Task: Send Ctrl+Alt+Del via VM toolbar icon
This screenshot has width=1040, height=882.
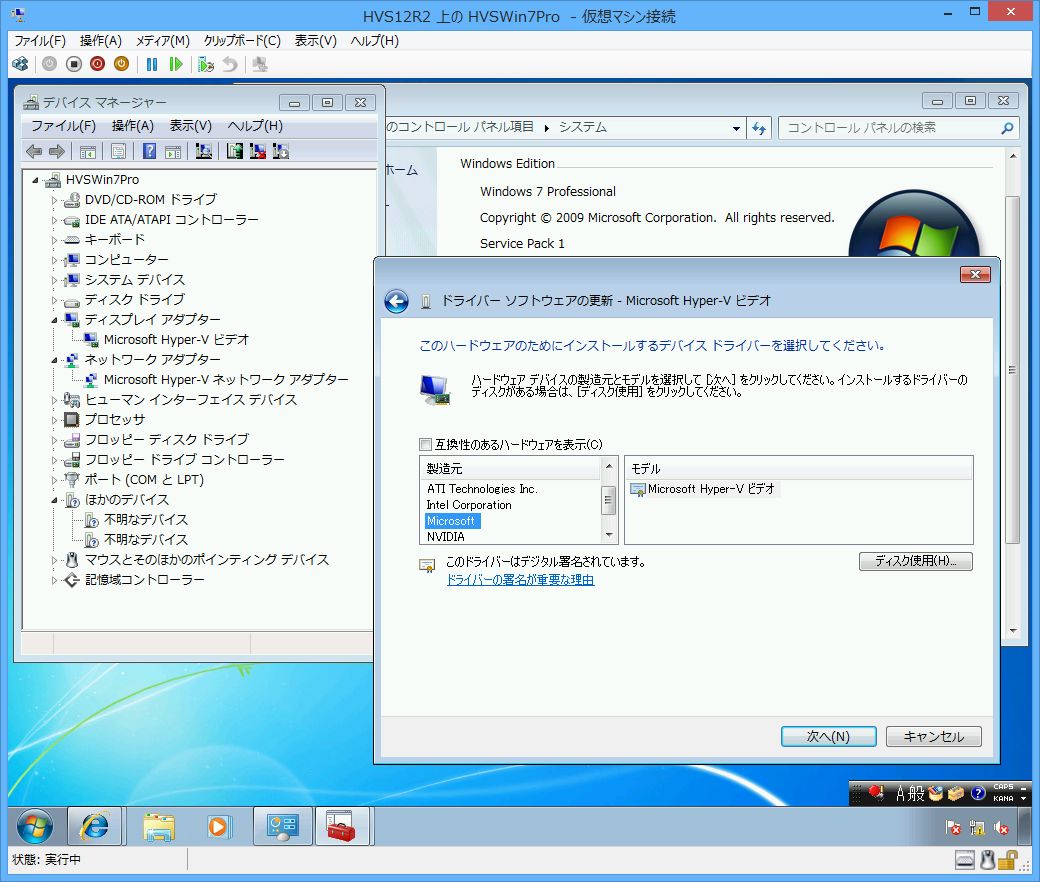Action: pos(21,64)
